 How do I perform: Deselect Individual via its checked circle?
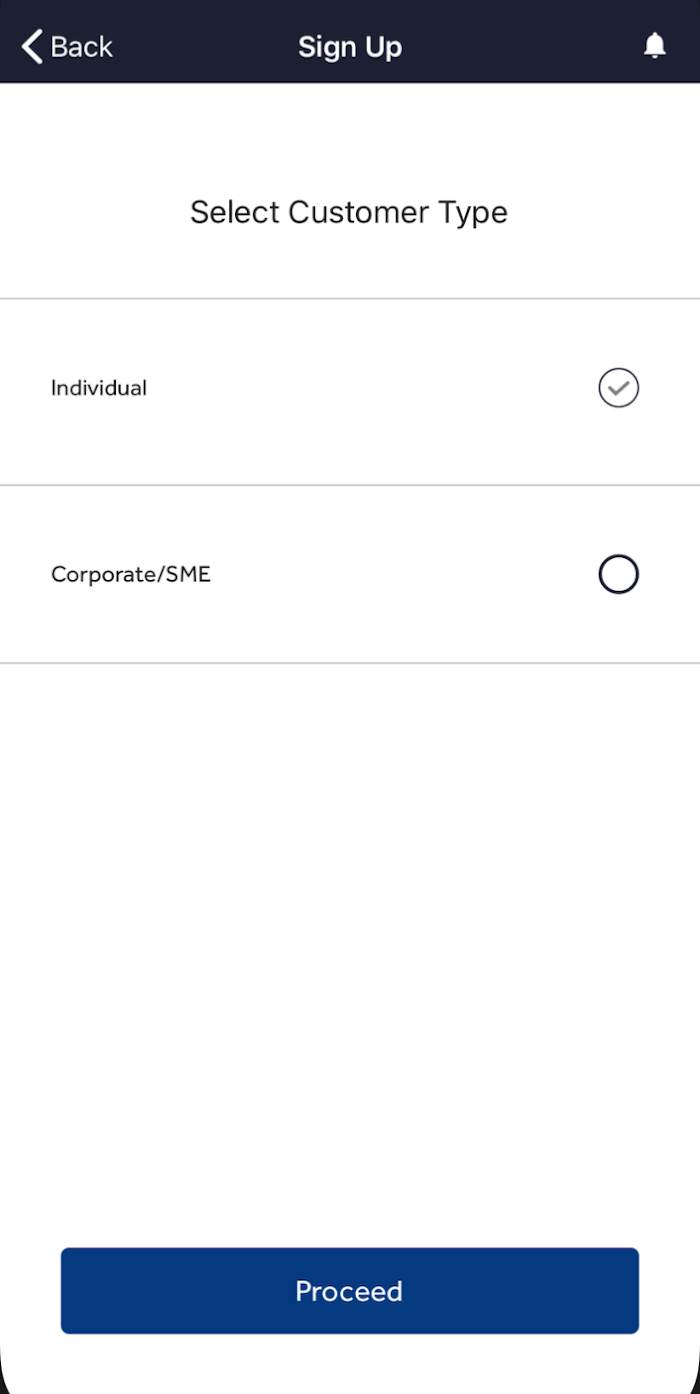(618, 388)
